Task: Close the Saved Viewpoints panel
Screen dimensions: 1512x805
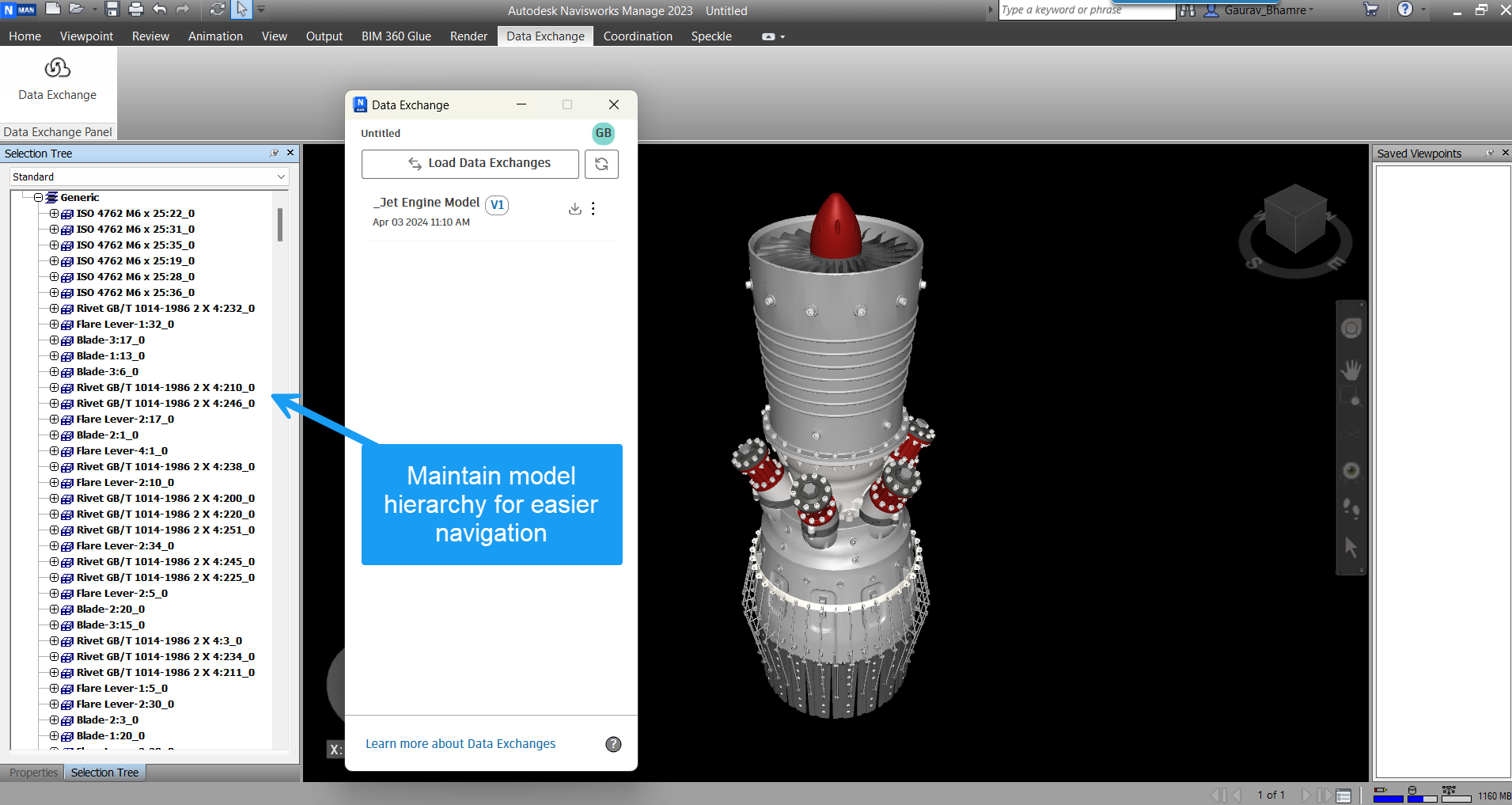Action: coord(1505,153)
